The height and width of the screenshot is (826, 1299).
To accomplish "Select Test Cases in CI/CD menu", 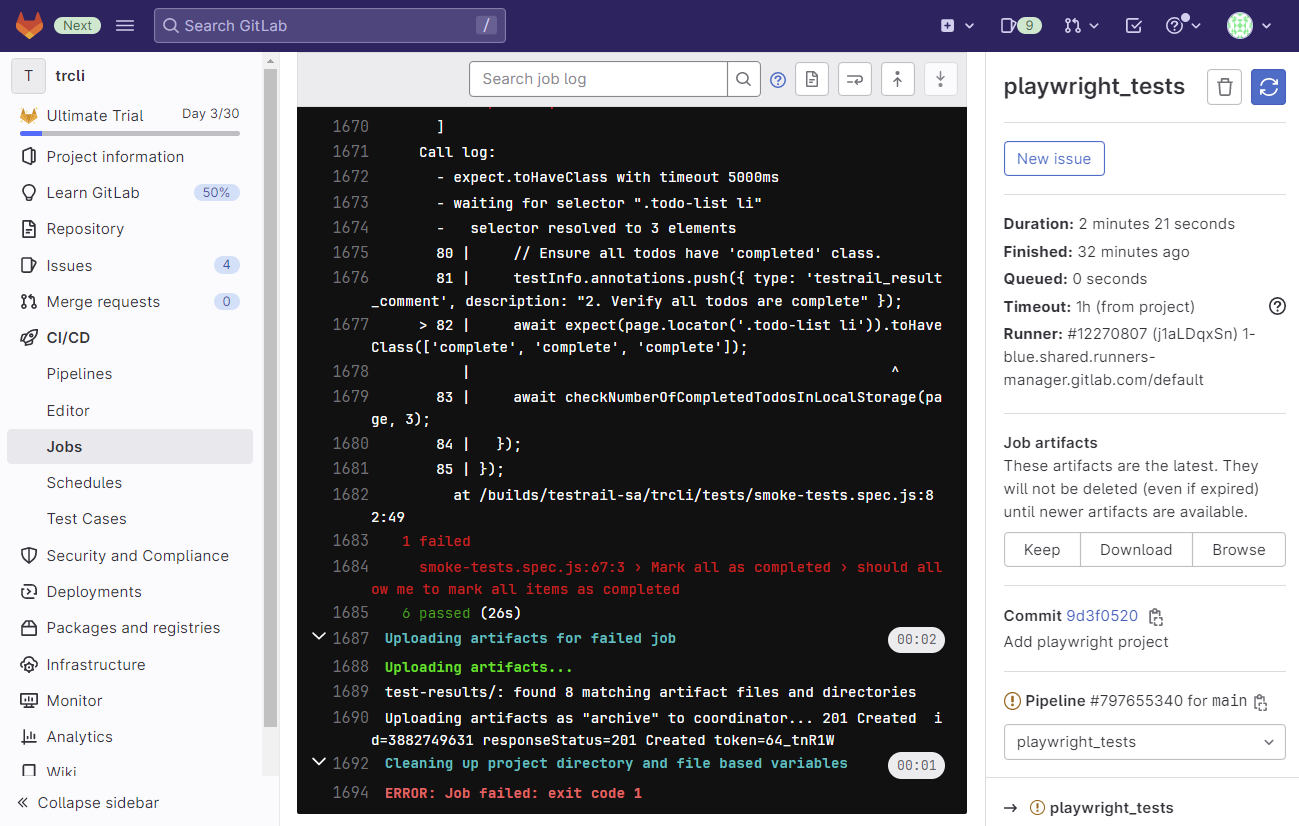I will (x=86, y=519).
